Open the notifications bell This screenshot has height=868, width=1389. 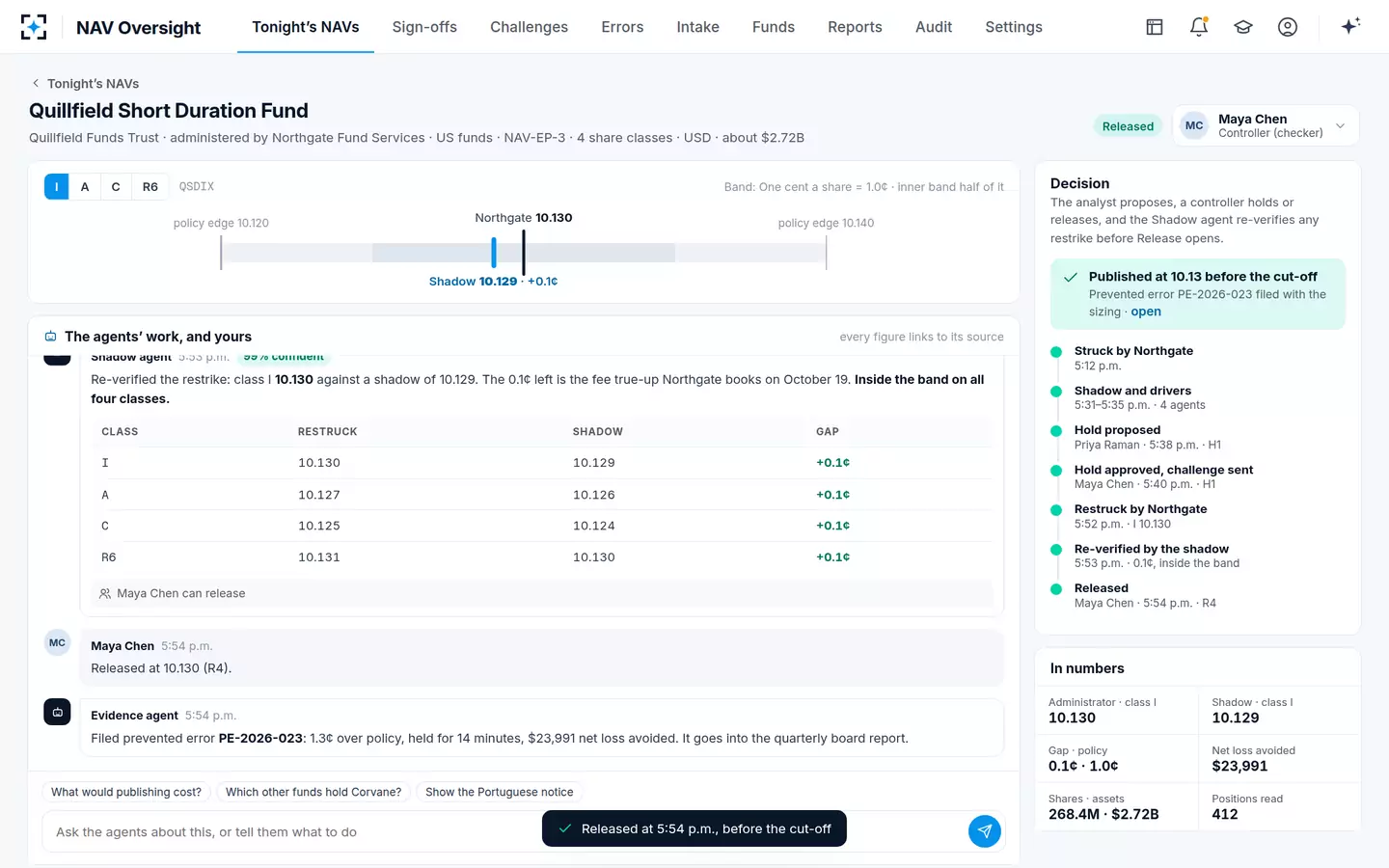(1199, 27)
